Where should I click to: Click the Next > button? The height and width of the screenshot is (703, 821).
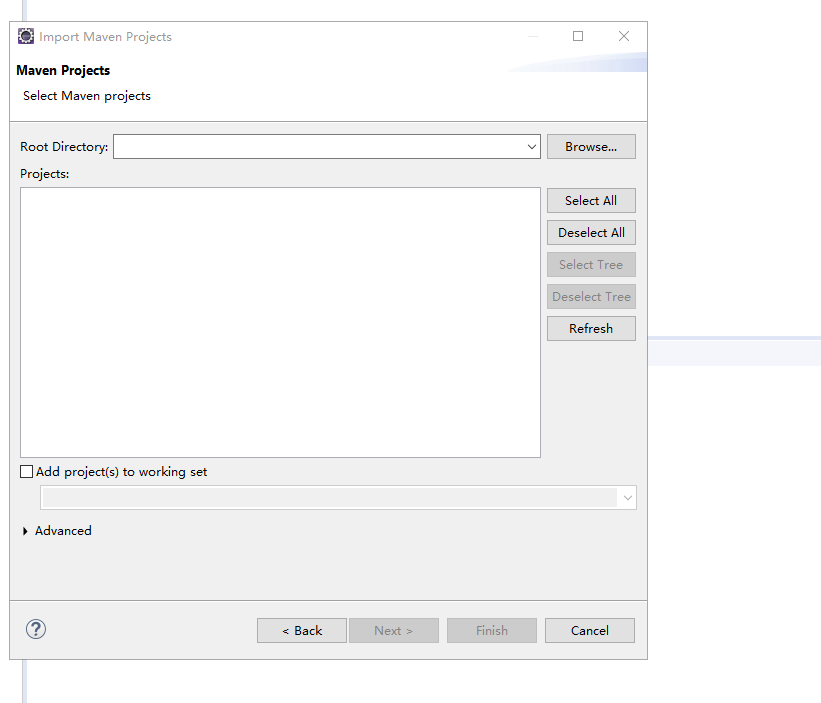[394, 630]
